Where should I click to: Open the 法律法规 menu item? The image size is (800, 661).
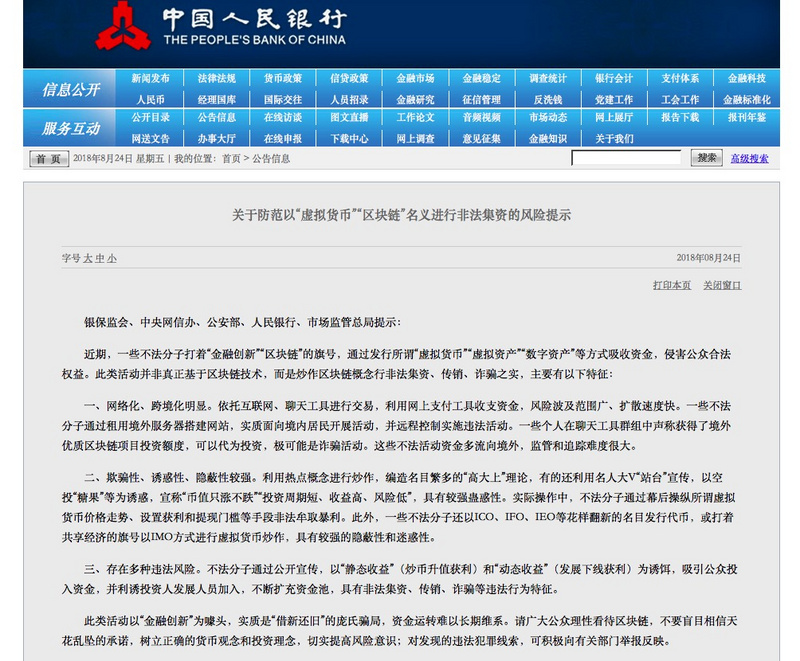click(217, 79)
